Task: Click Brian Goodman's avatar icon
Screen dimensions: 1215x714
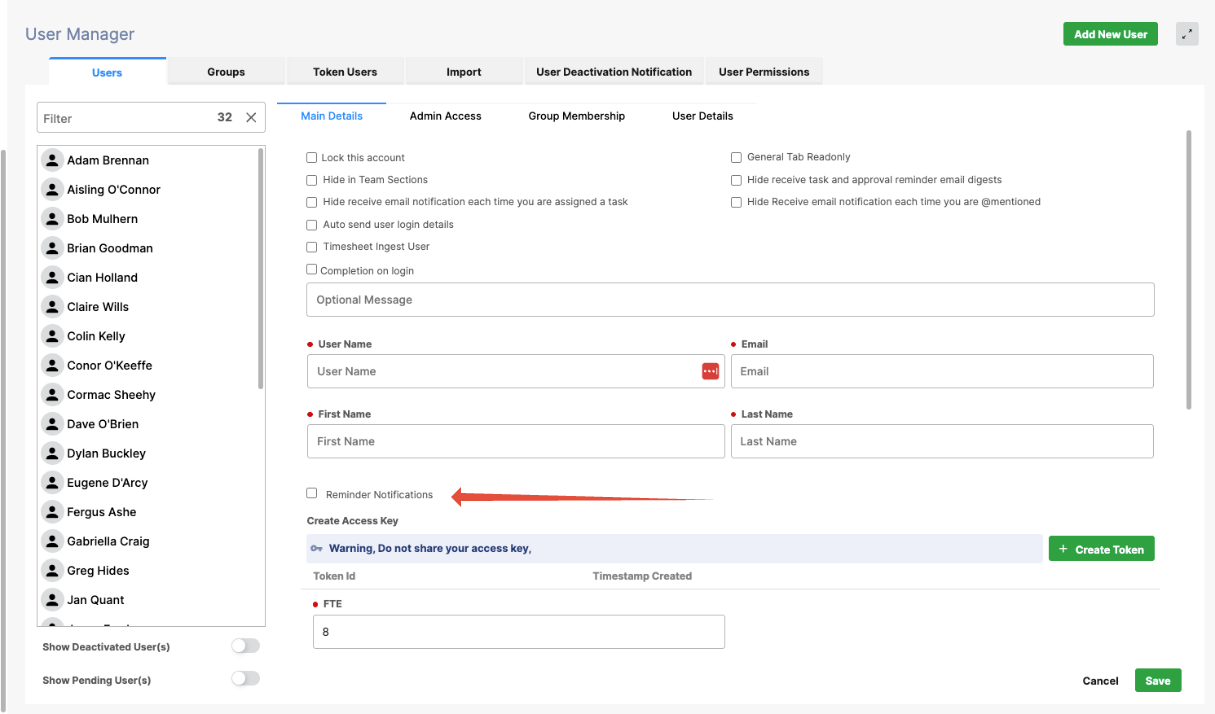Action: tap(53, 248)
